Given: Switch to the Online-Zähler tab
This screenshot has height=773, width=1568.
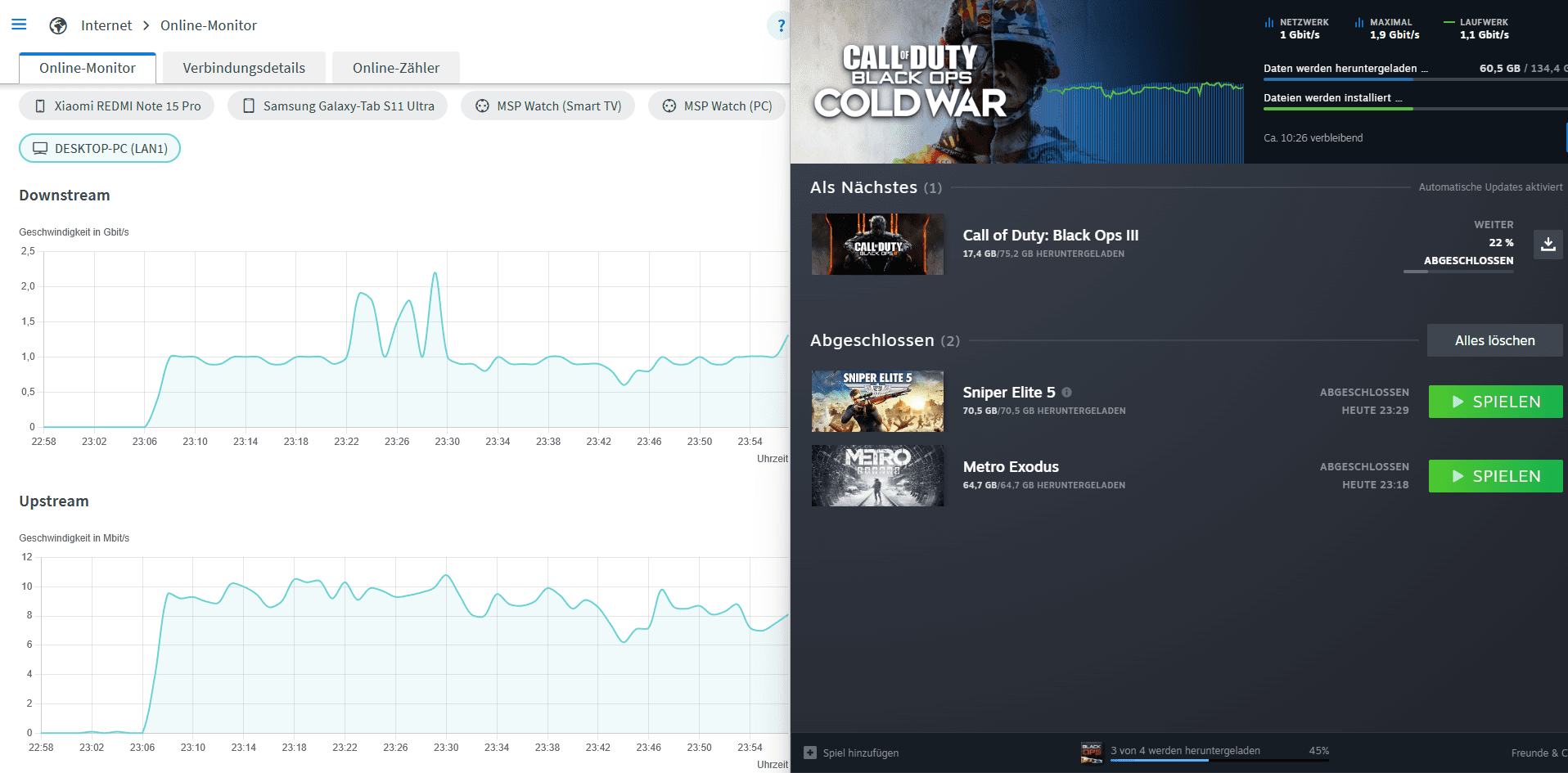Looking at the screenshot, I should tap(396, 68).
